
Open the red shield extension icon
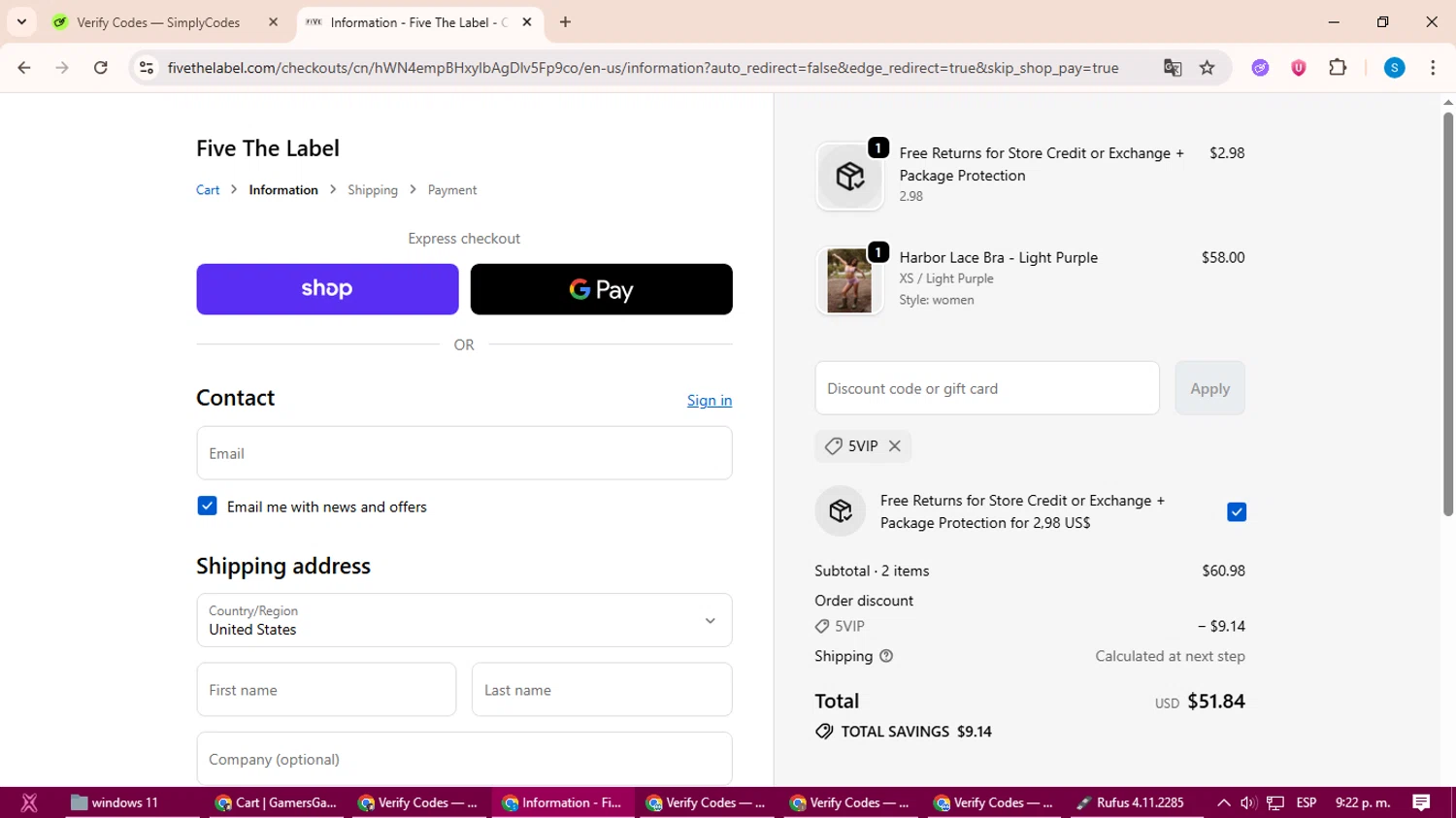tap(1299, 68)
